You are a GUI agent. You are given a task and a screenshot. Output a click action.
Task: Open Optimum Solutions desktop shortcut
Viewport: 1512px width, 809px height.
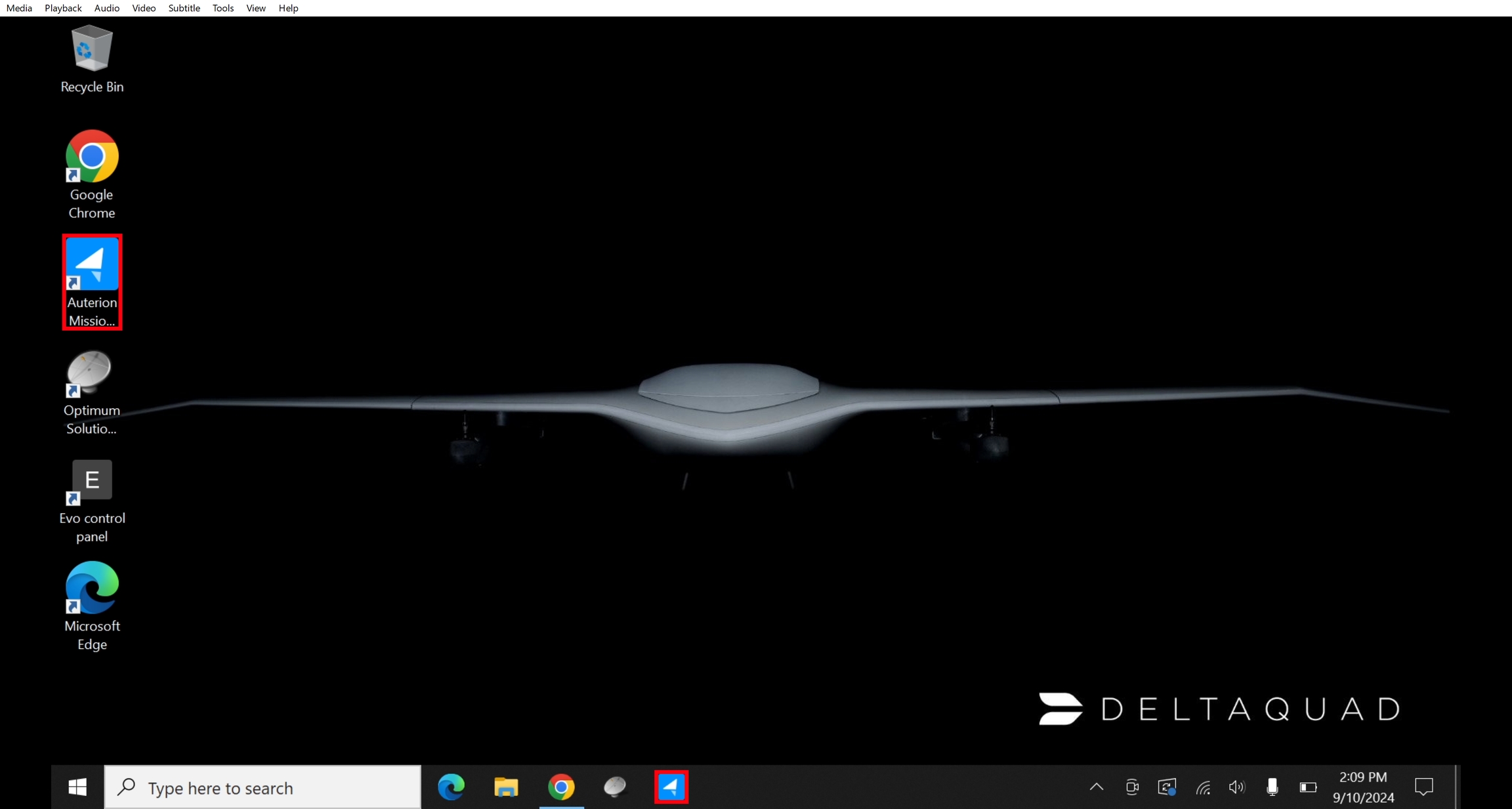[x=91, y=392]
